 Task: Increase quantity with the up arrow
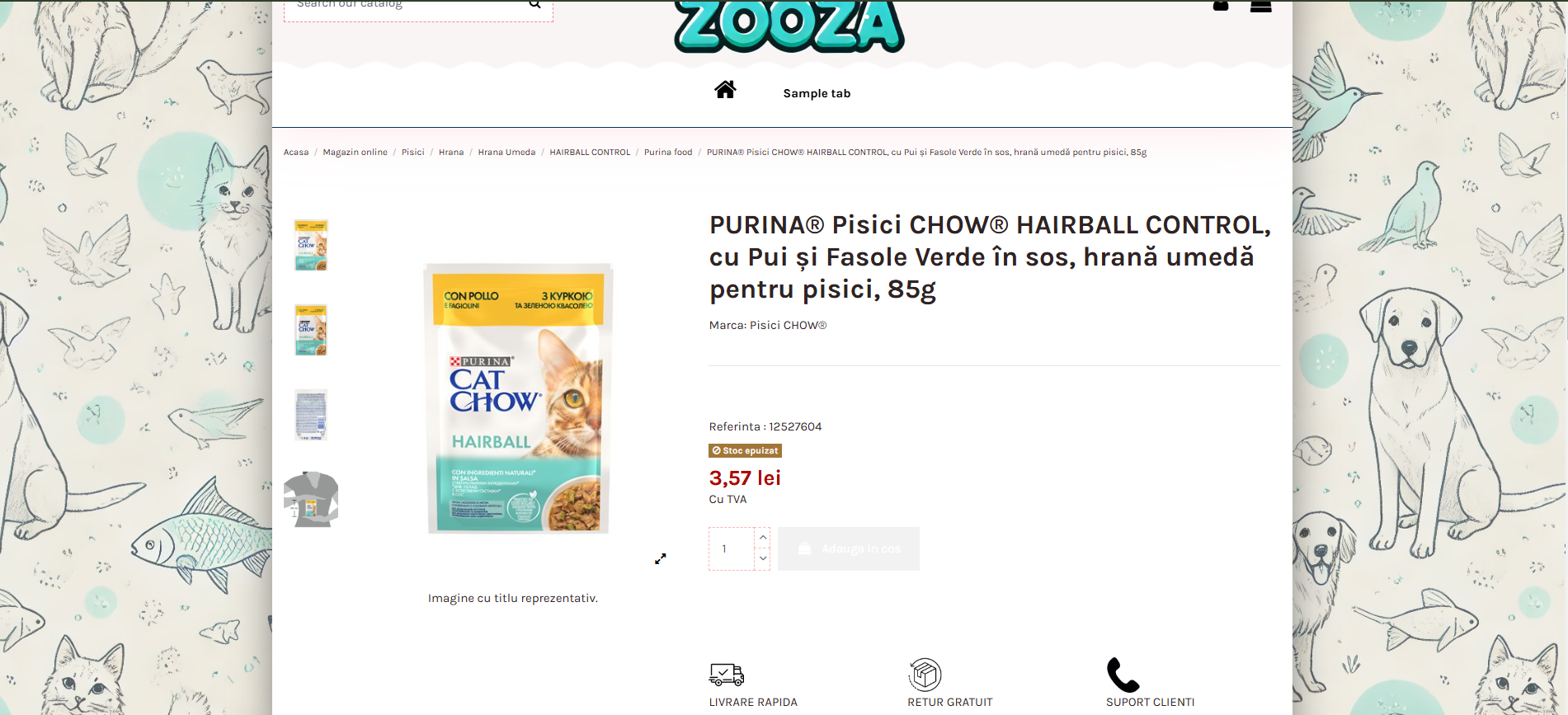tap(763, 538)
